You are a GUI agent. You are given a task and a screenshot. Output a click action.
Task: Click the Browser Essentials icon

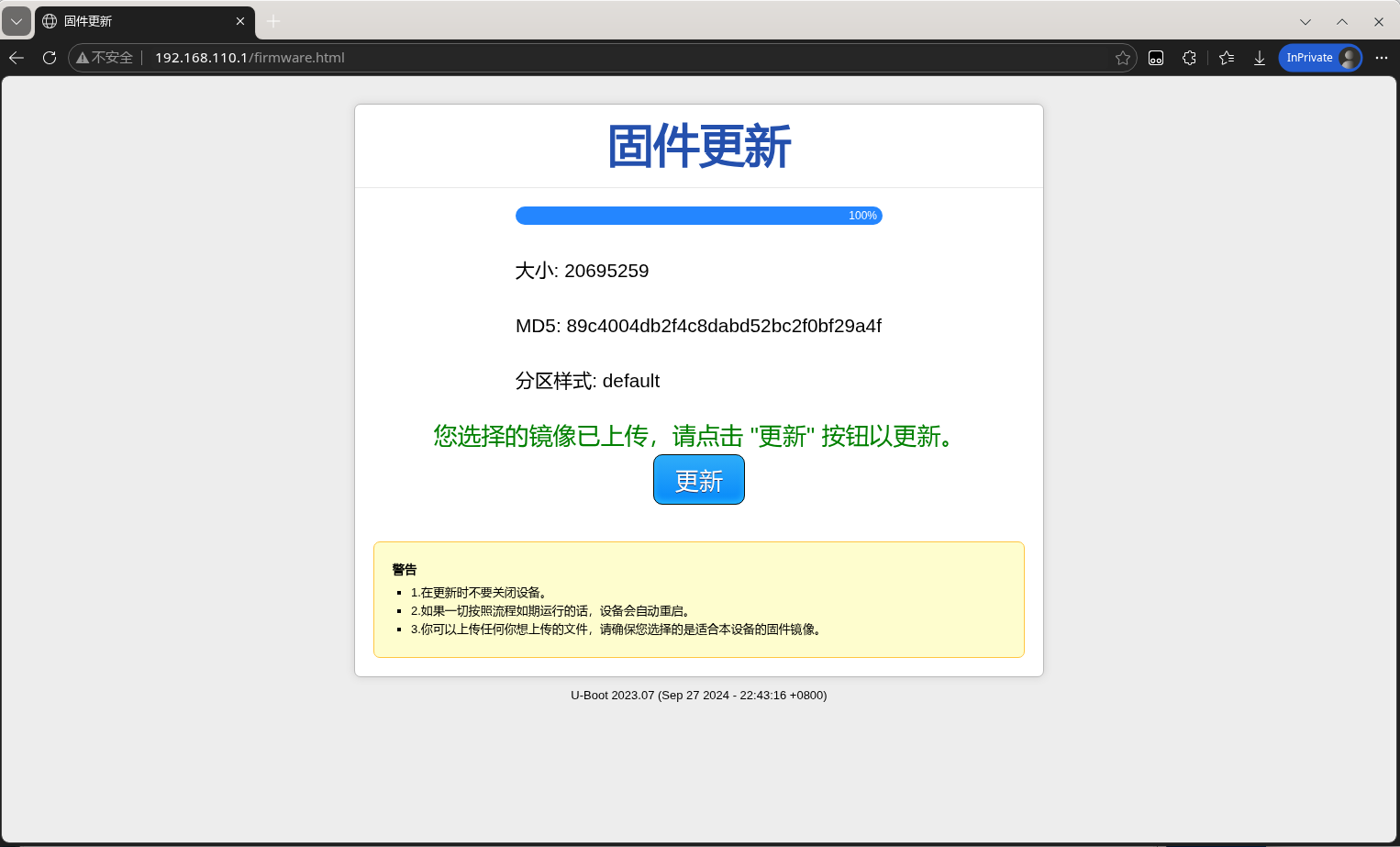(1155, 57)
